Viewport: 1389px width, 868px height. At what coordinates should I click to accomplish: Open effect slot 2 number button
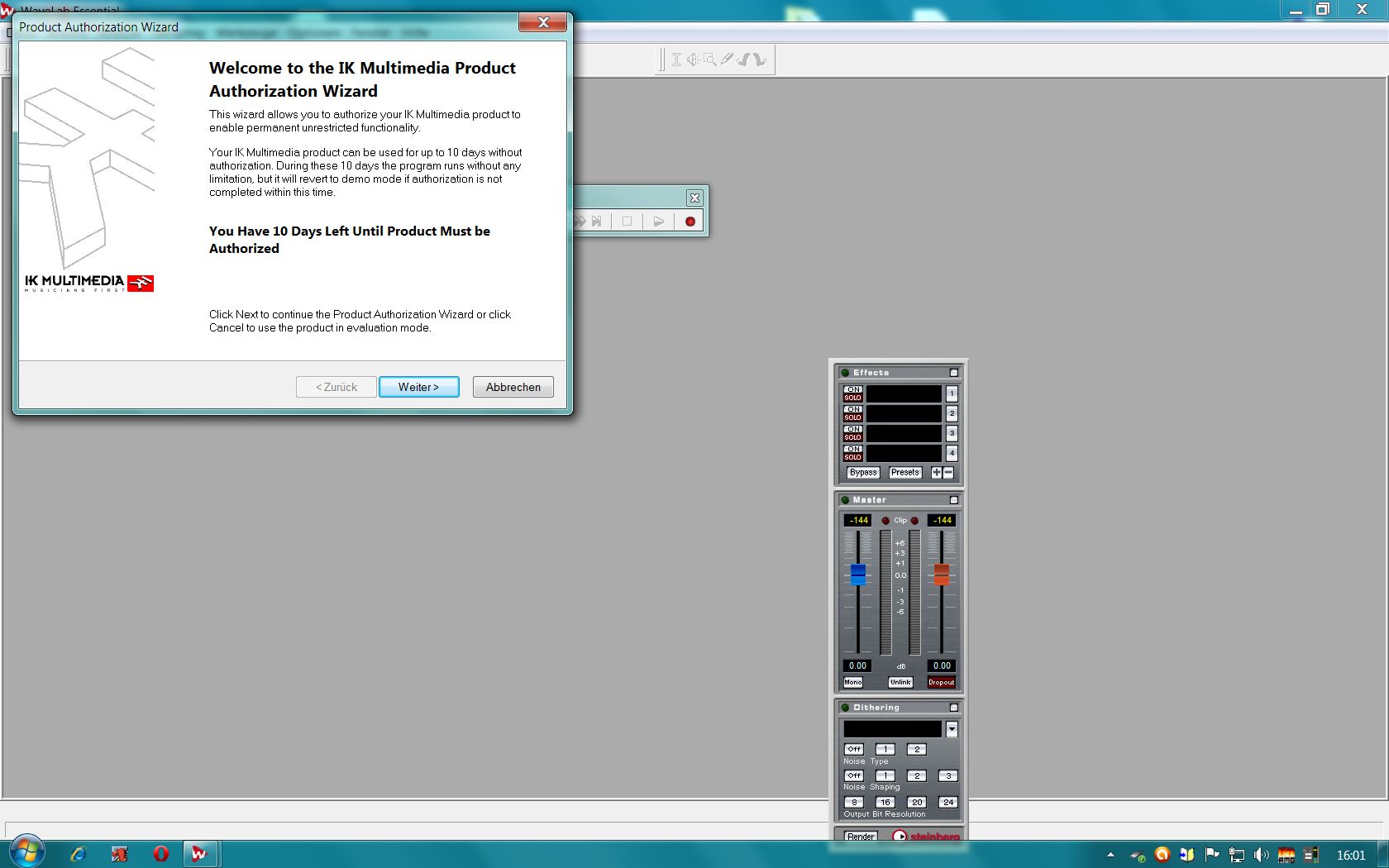click(952, 413)
